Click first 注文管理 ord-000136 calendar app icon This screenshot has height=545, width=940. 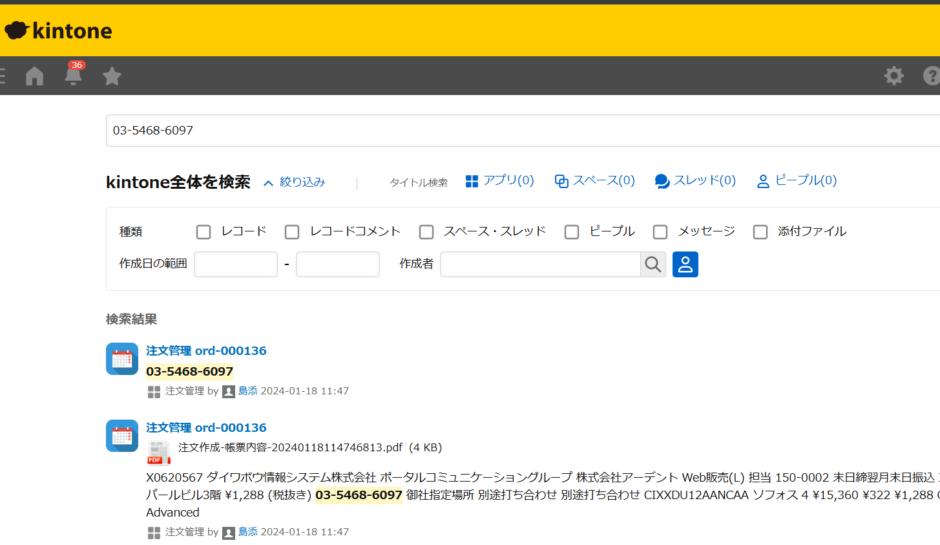click(x=122, y=359)
